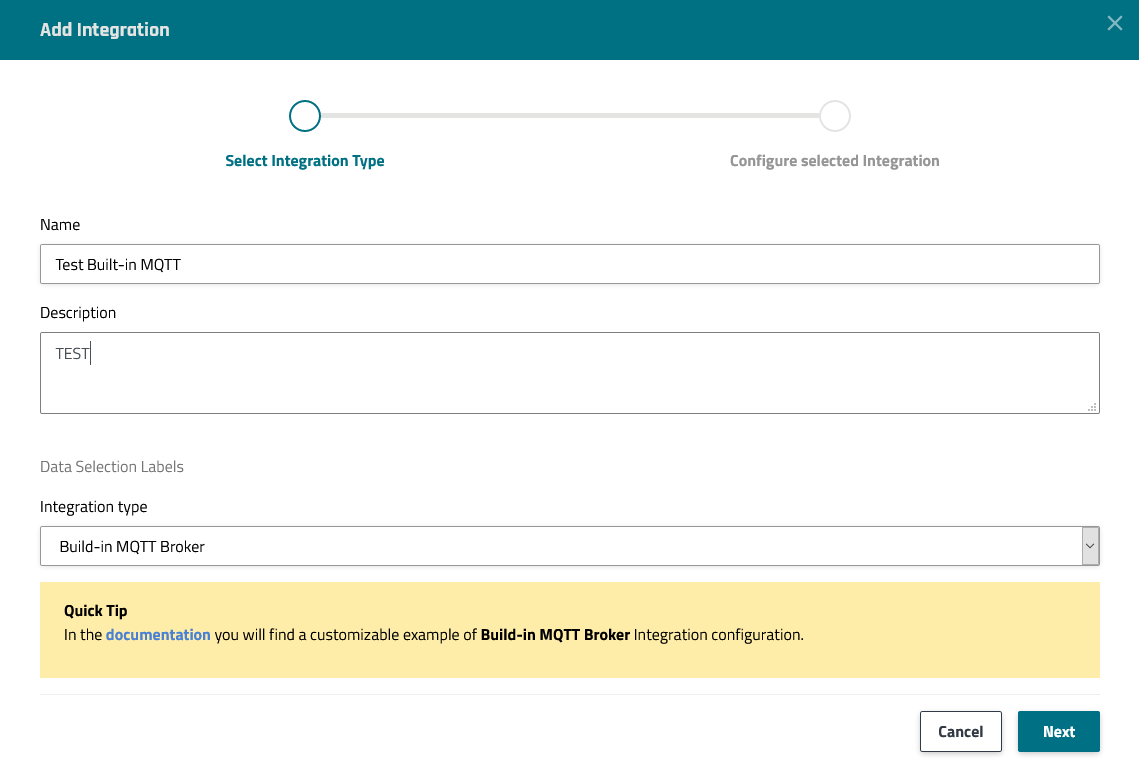The image size is (1139, 784).
Task: Click the Select Integration Type step circle
Action: [305, 115]
